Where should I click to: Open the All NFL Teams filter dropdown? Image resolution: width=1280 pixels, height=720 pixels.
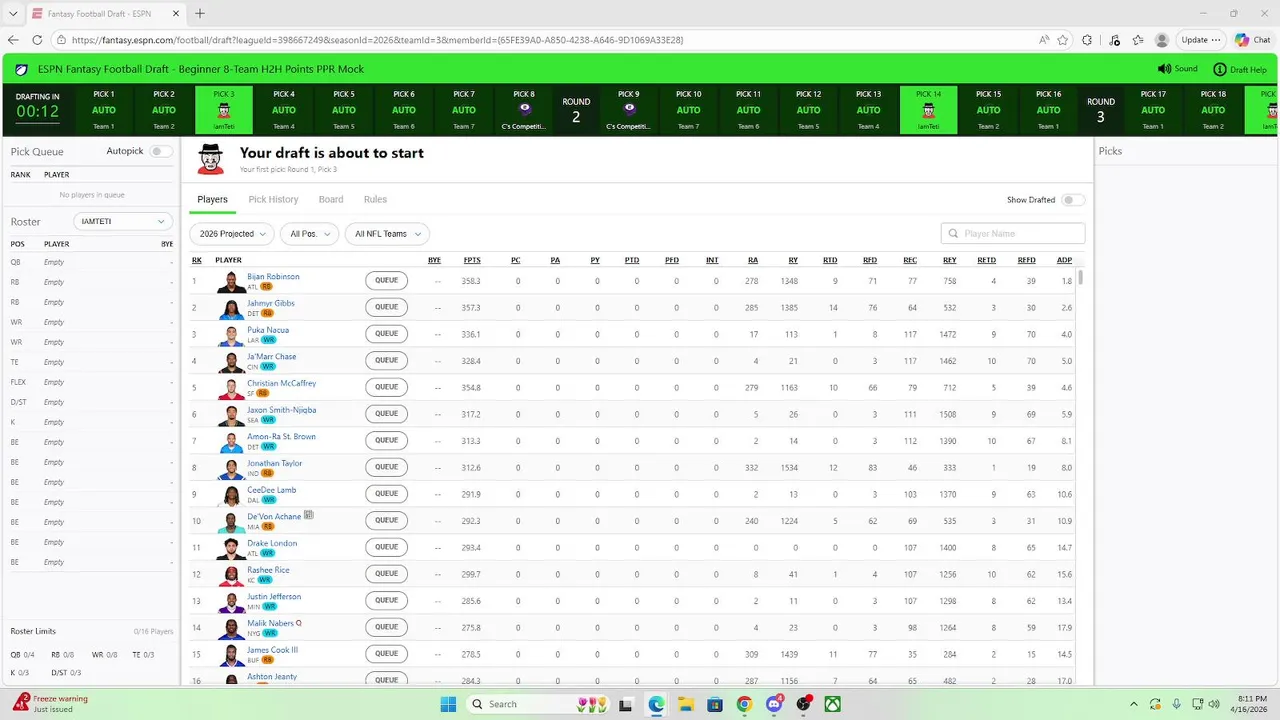[387, 233]
